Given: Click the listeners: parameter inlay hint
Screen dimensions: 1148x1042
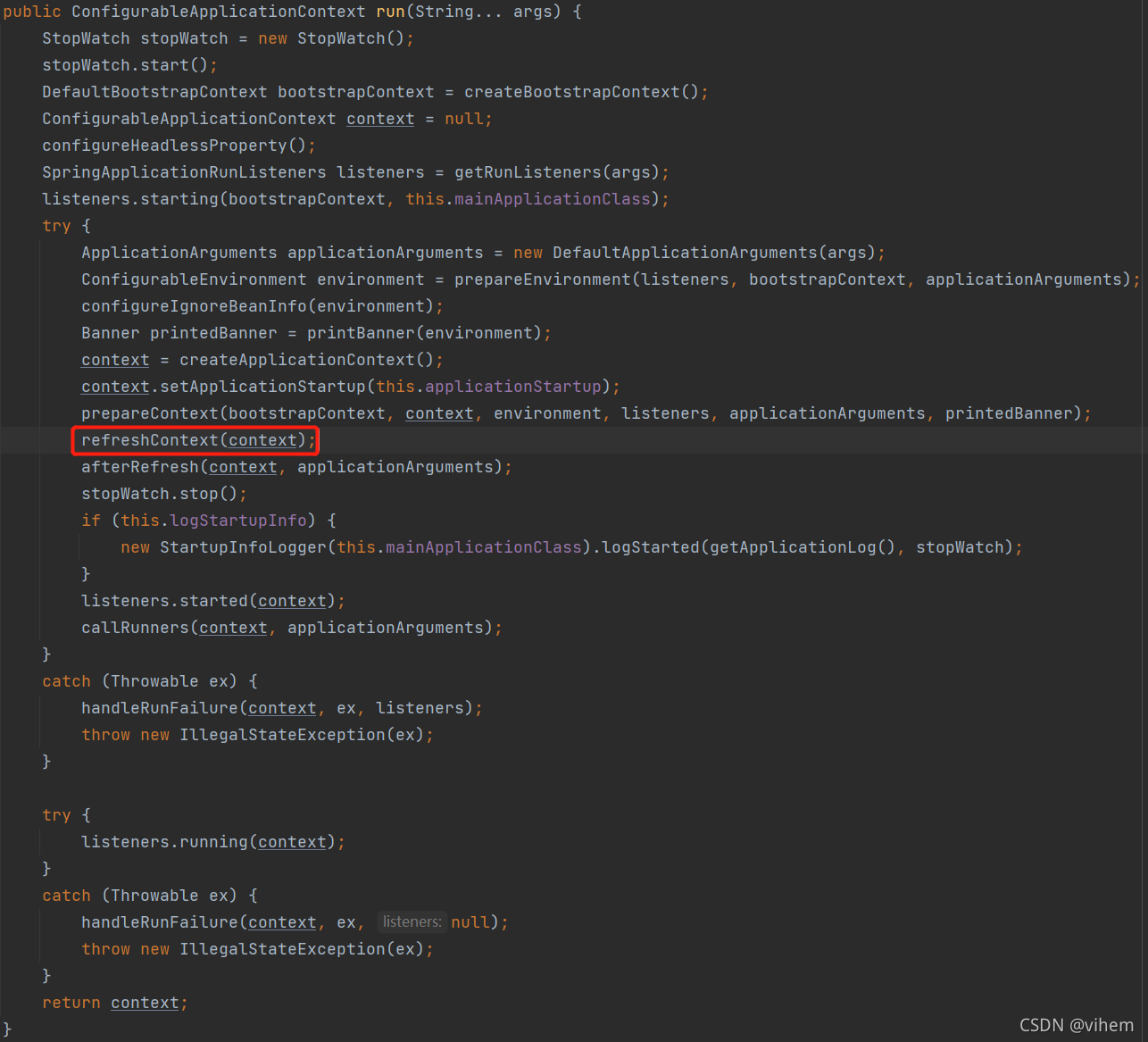Looking at the screenshot, I should [x=412, y=921].
